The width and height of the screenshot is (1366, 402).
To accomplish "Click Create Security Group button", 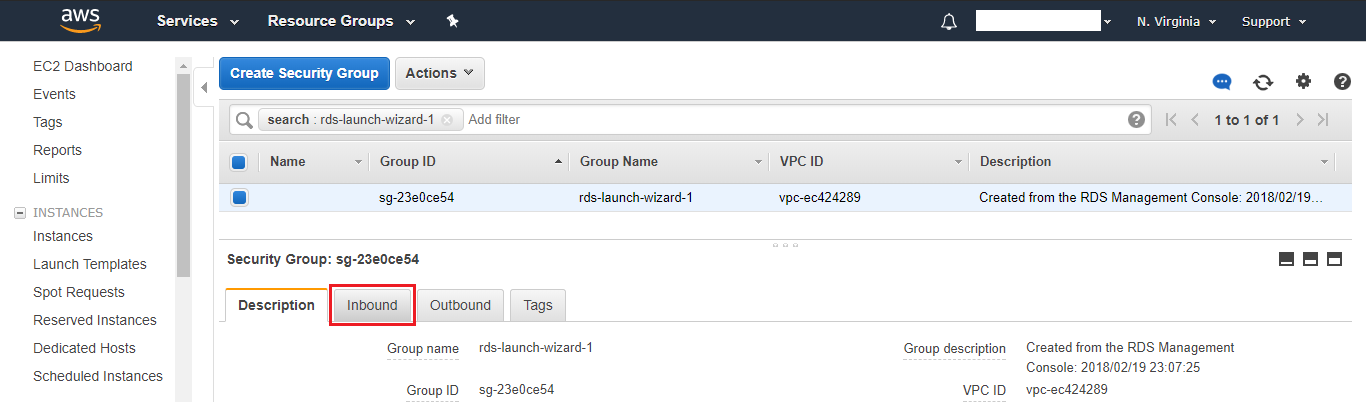I will pos(304,73).
